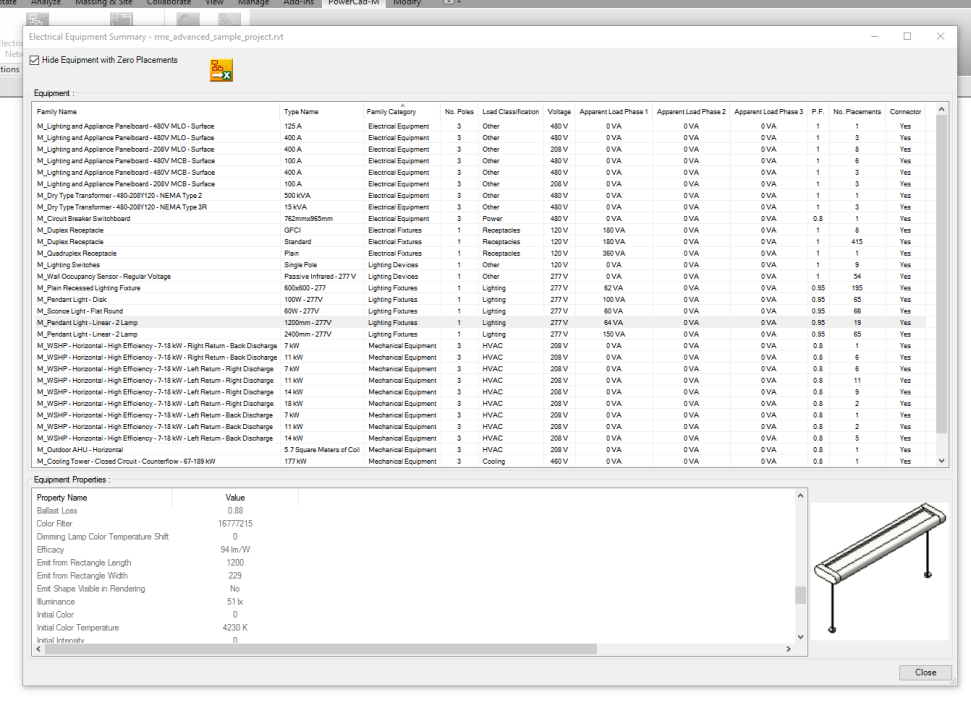Click the Apparent Load Phase 2 header
The height and width of the screenshot is (723, 971).
point(691,111)
